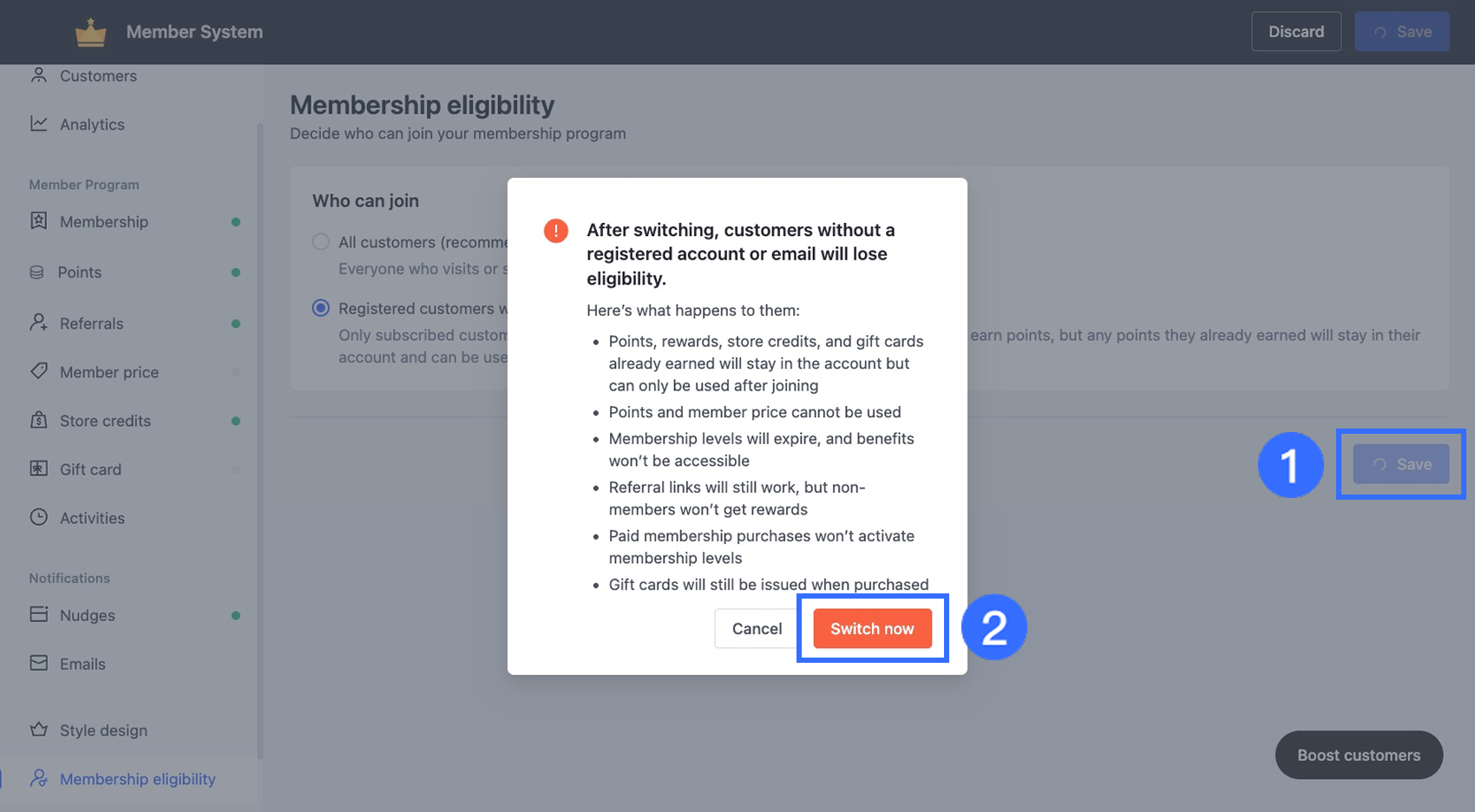1475x812 pixels.
Task: Click the Emails envelope icon
Action: pyautogui.click(x=39, y=663)
